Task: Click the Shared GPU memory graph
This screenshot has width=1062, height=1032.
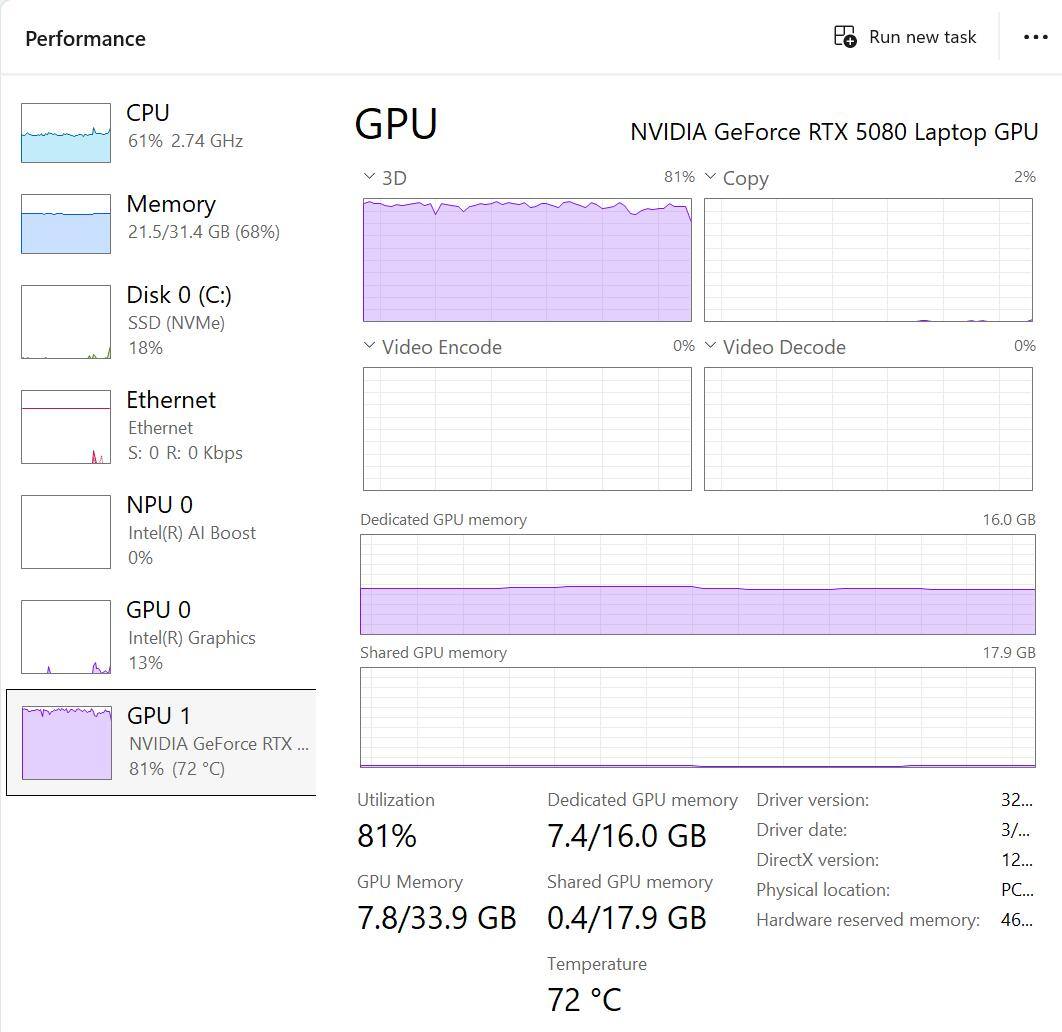Action: tap(697, 717)
